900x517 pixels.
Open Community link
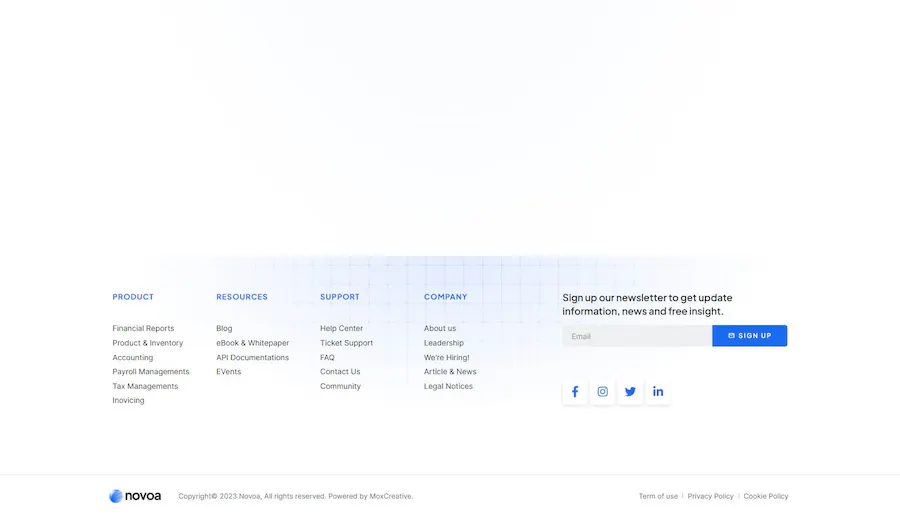340,386
